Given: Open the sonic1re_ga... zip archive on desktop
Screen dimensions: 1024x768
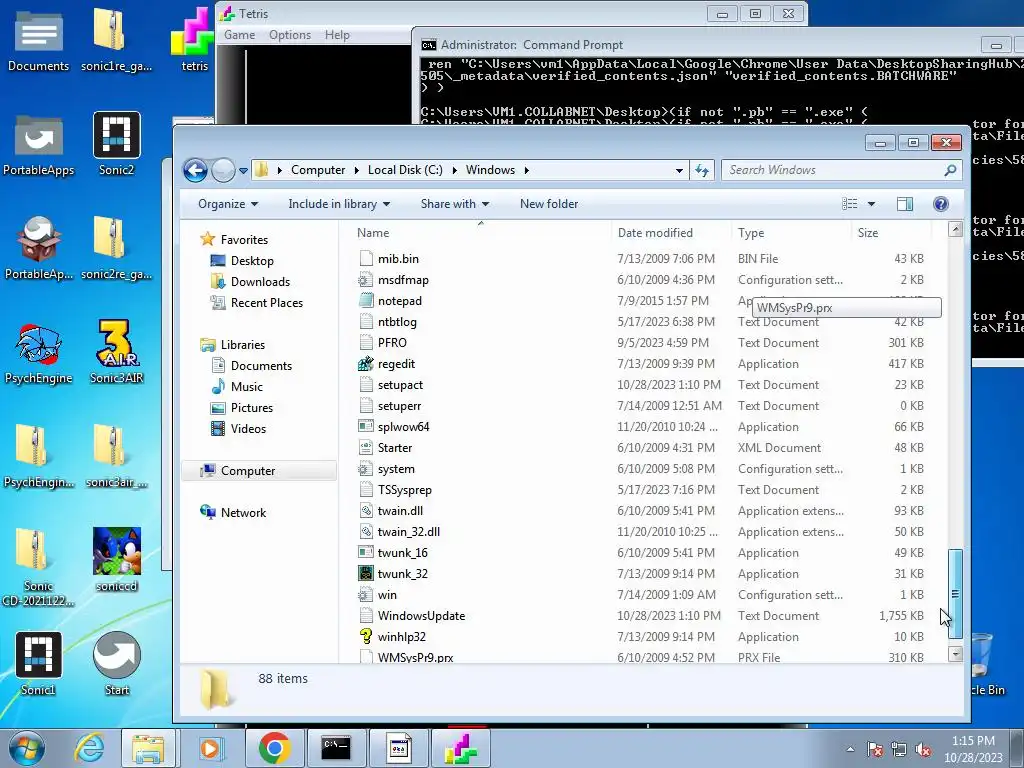Looking at the screenshot, I should click(116, 40).
